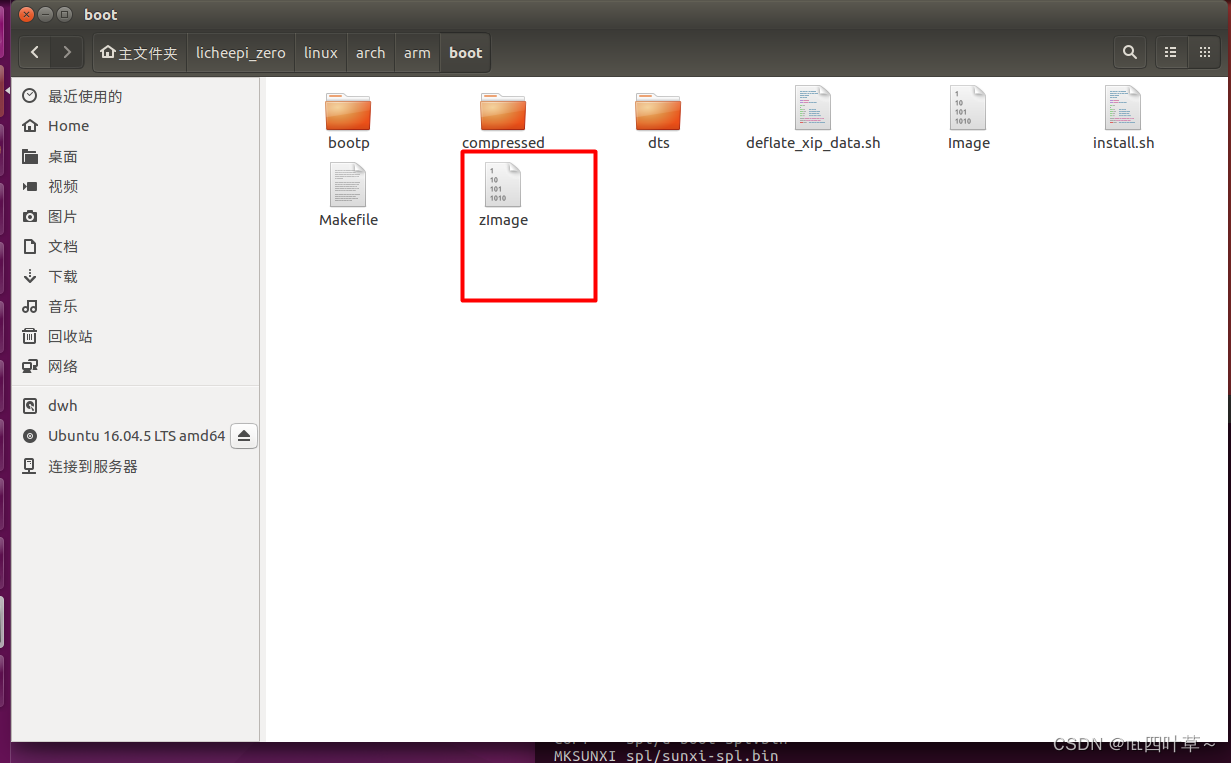Click the current boot breadcrumb
This screenshot has height=763, width=1231.
tap(465, 53)
